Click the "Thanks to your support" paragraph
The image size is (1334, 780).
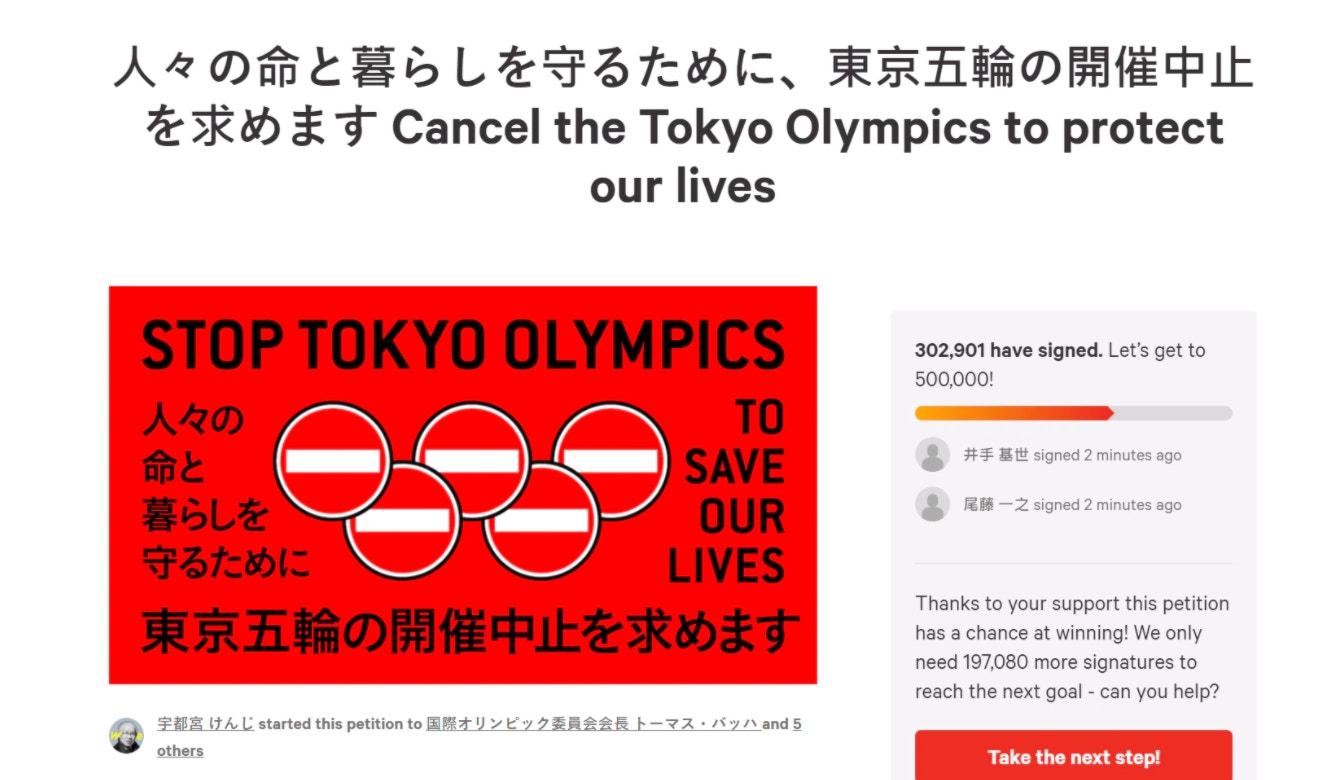coord(1072,647)
